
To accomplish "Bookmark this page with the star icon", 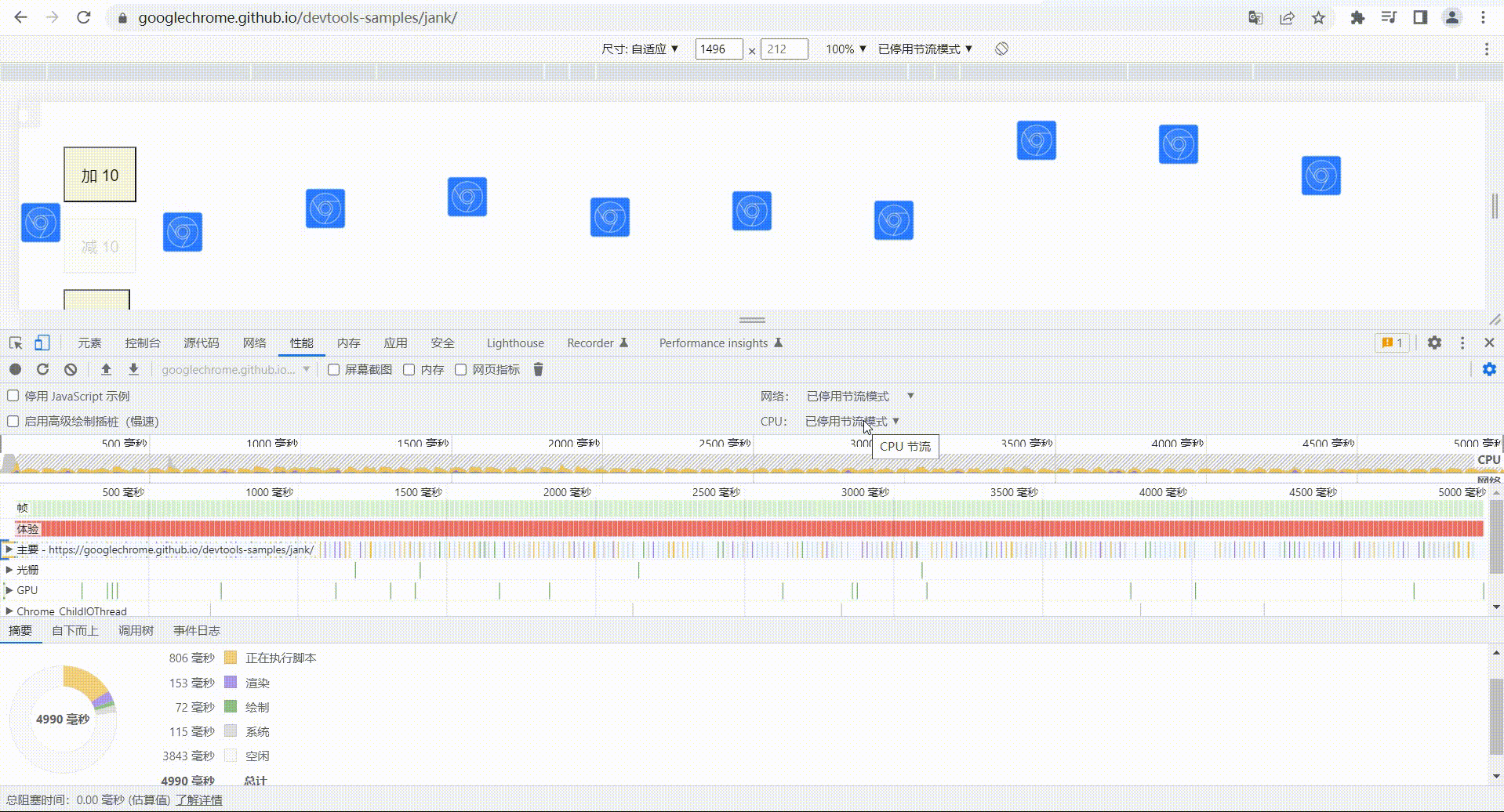I will tap(1318, 17).
